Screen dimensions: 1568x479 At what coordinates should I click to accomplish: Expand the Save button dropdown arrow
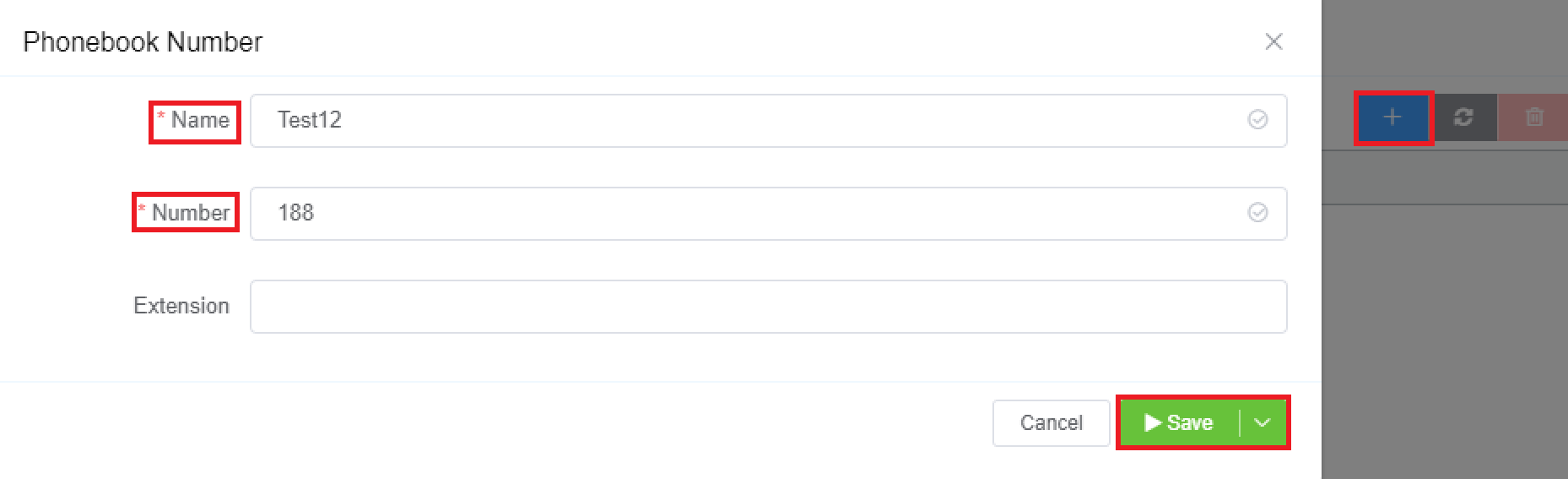1262,422
